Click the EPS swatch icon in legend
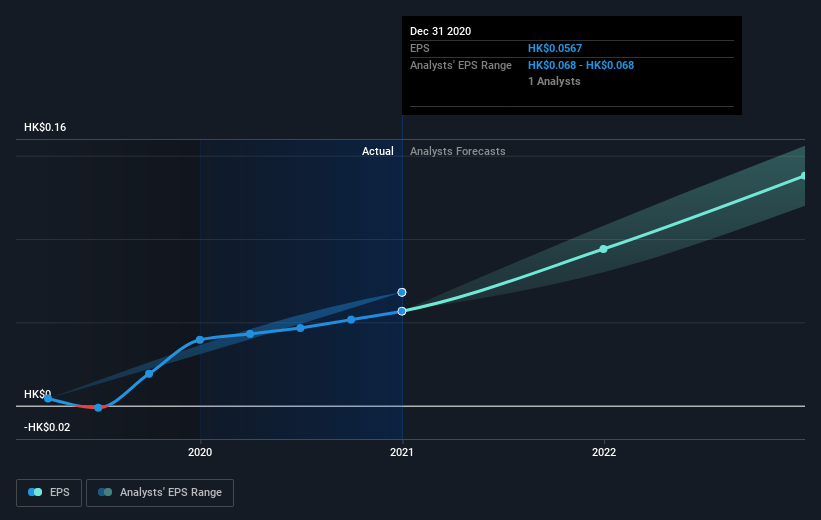821x520 pixels. [x=35, y=492]
